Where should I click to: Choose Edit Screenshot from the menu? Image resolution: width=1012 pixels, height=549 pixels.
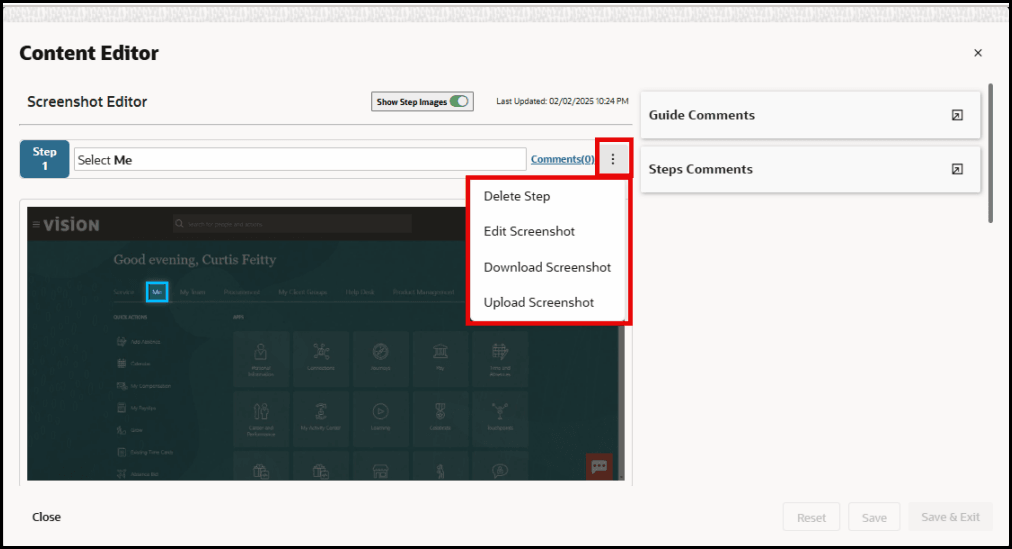point(529,232)
